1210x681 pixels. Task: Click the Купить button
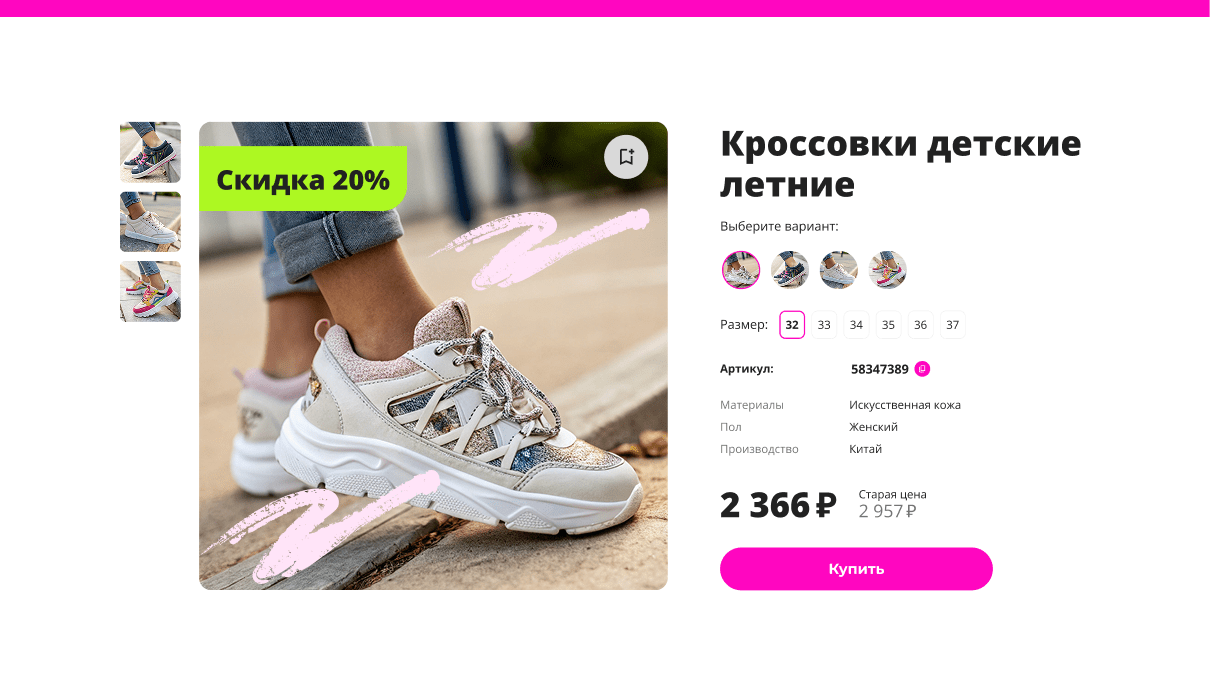coord(856,569)
